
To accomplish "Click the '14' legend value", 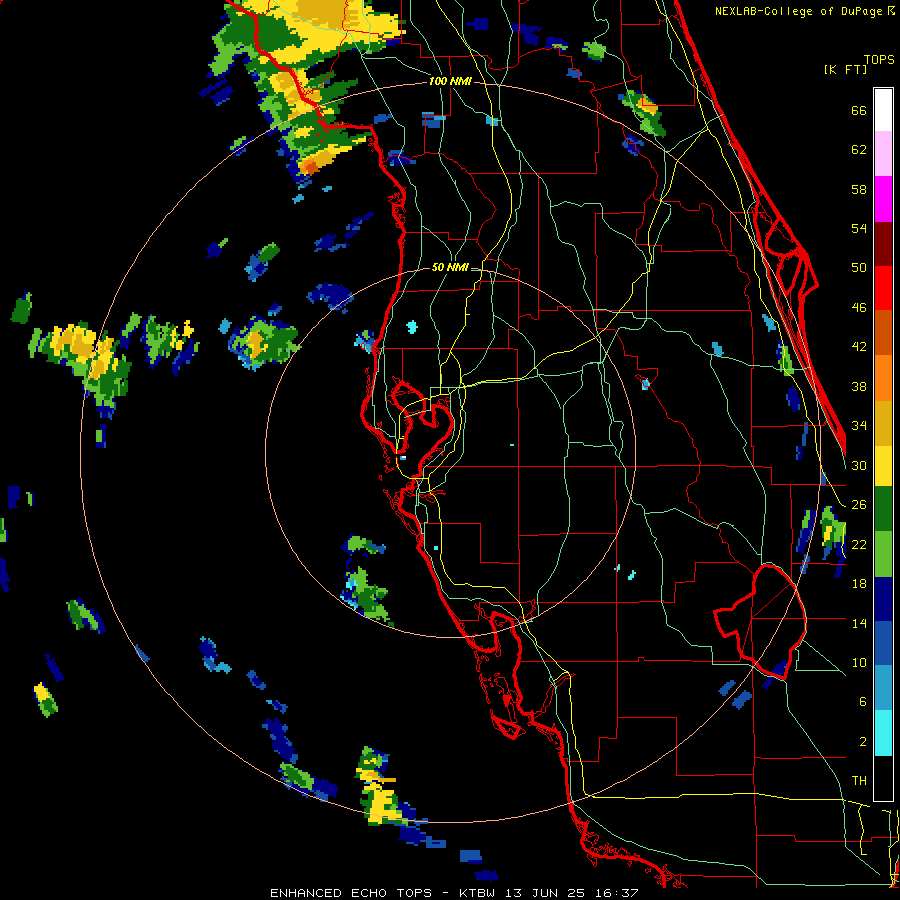I will (859, 623).
